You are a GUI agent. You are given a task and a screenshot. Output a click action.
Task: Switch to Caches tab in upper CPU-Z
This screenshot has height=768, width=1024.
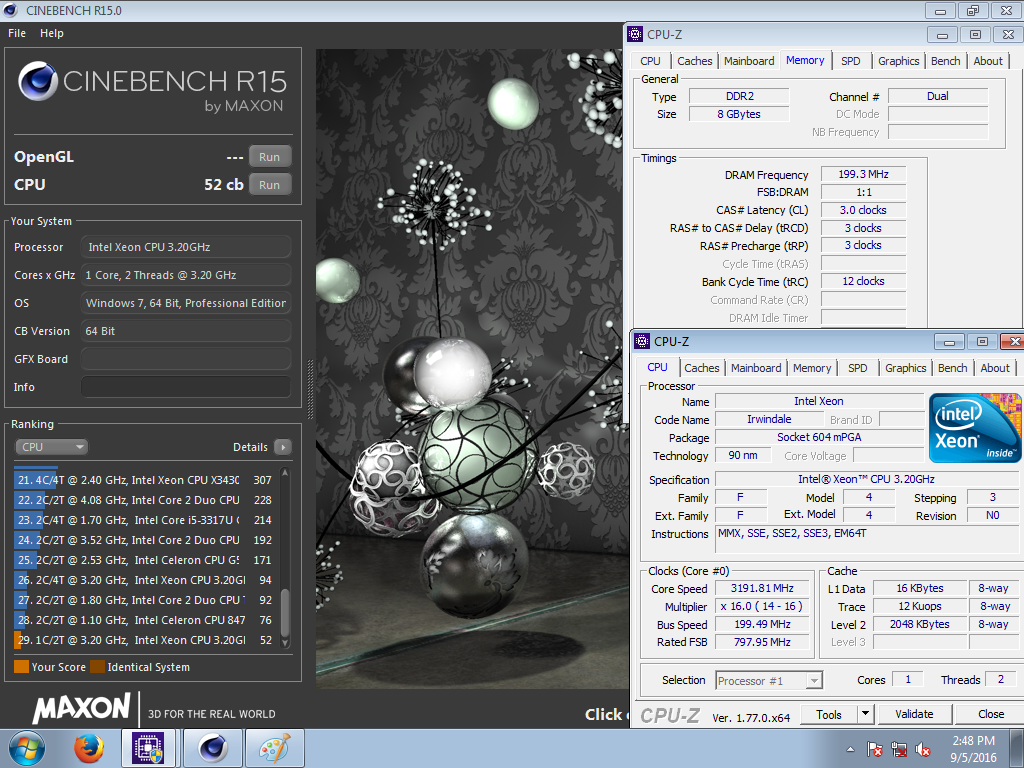point(694,61)
